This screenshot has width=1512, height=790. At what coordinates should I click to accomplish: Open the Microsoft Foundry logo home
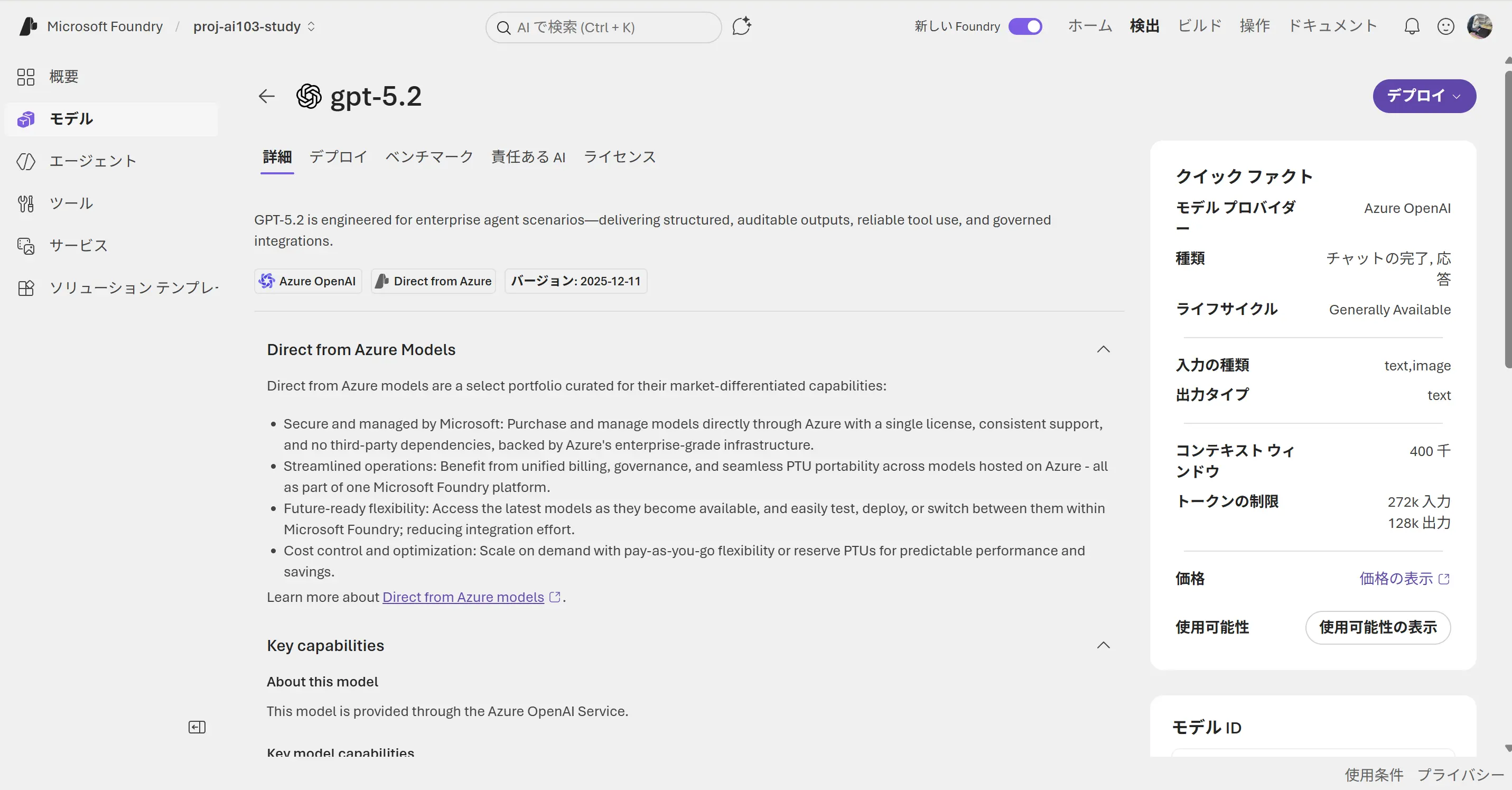pyautogui.click(x=28, y=26)
